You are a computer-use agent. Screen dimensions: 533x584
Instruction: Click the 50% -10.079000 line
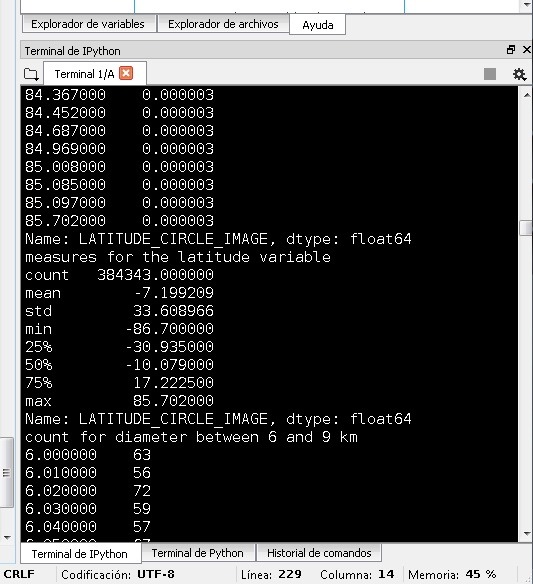pos(119,365)
